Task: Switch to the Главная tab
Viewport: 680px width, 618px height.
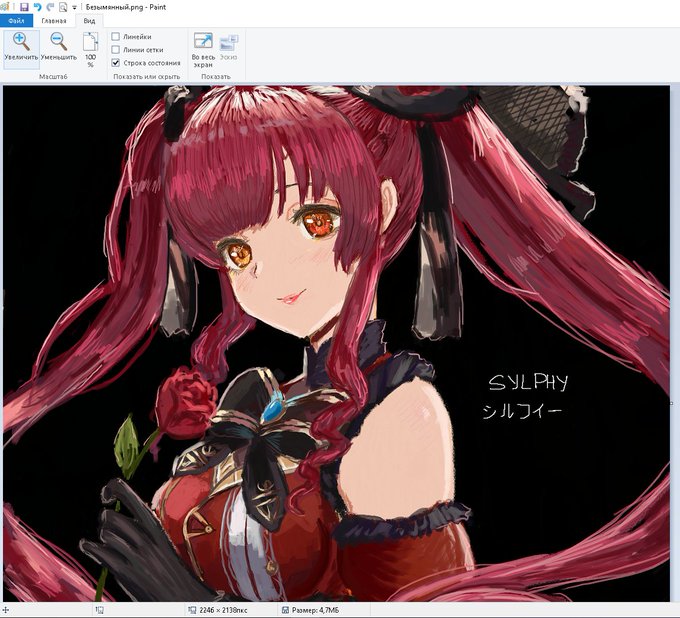Action: (x=54, y=21)
